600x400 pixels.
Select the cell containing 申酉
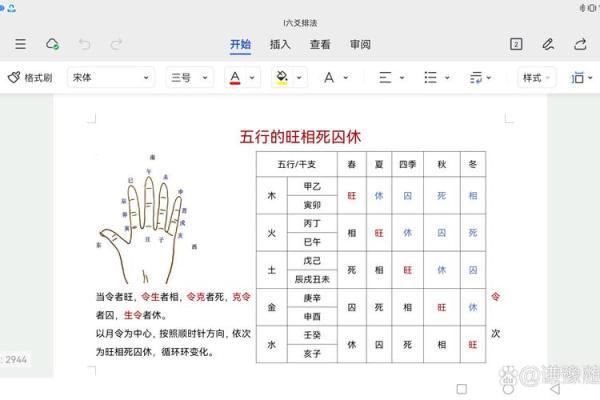[x=312, y=317]
